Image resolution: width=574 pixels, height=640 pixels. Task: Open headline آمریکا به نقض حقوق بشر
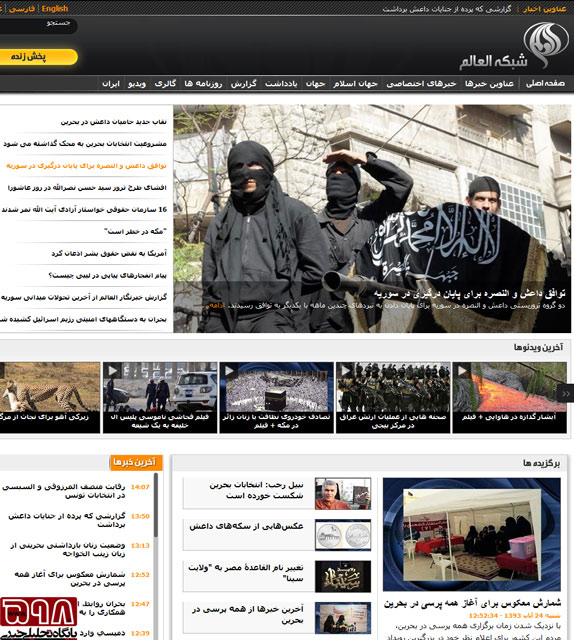[109, 253]
